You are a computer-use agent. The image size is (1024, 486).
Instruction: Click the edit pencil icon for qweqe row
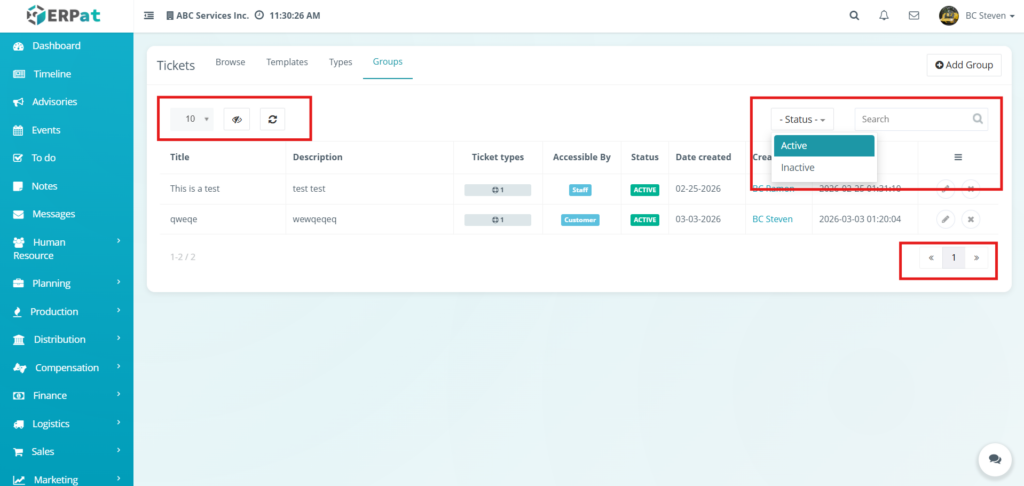[945, 220]
